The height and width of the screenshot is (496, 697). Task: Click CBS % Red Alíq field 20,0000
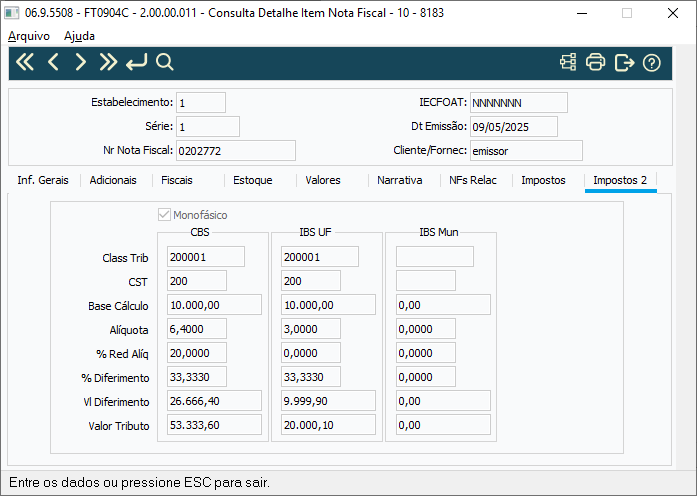pos(197,353)
